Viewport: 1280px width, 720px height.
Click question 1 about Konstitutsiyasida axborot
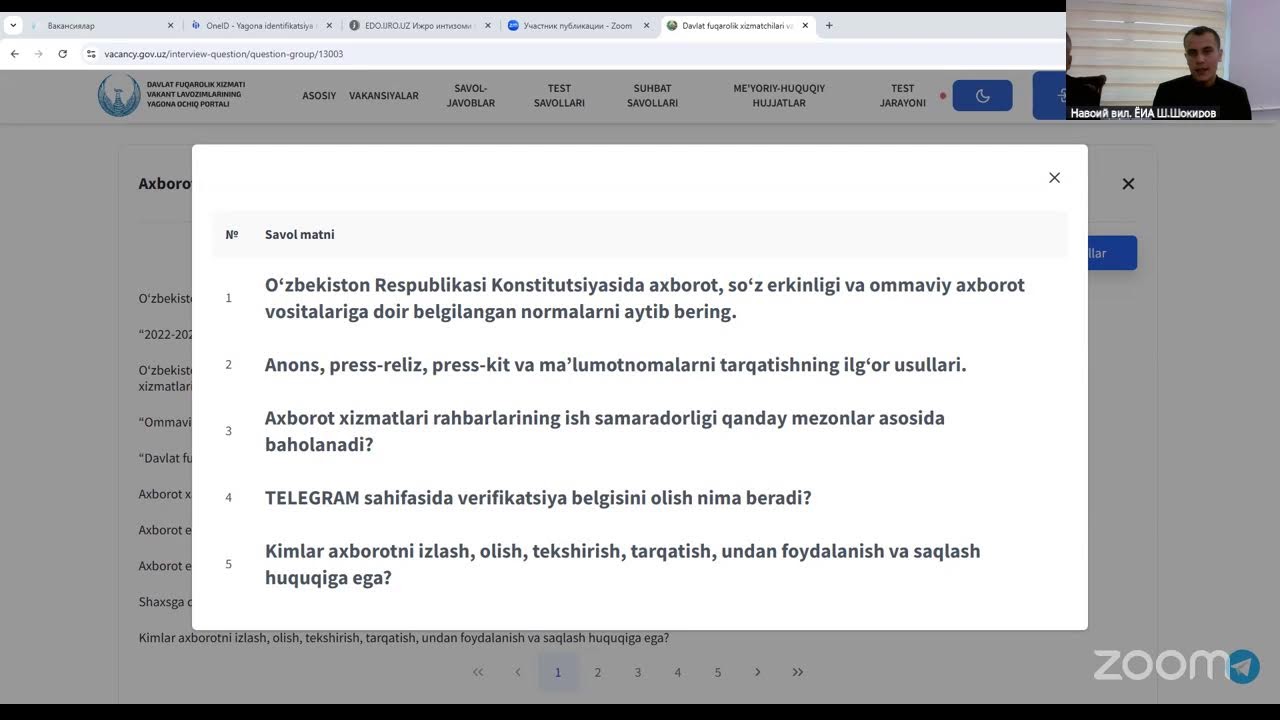(645, 298)
